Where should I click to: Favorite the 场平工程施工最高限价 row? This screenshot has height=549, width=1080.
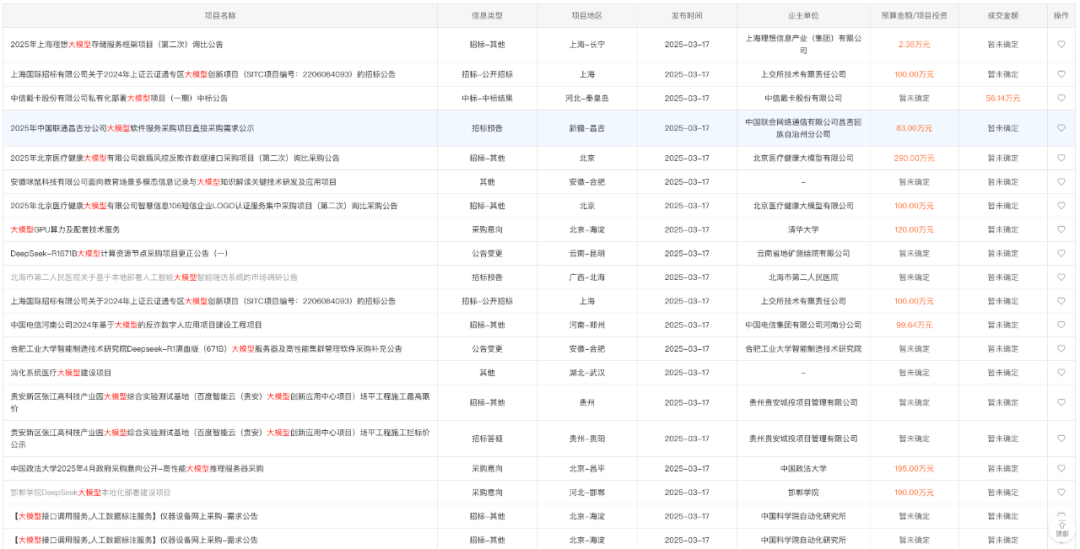(1061, 402)
